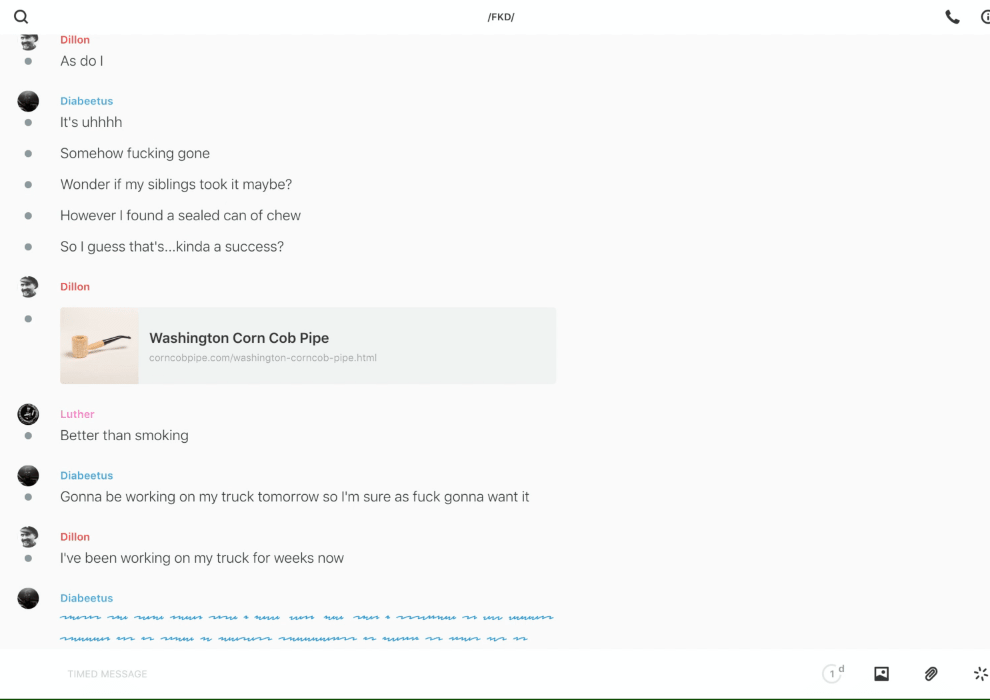Click the corncobpipe.com URL text
Image resolution: width=990 pixels, height=700 pixels.
point(262,358)
